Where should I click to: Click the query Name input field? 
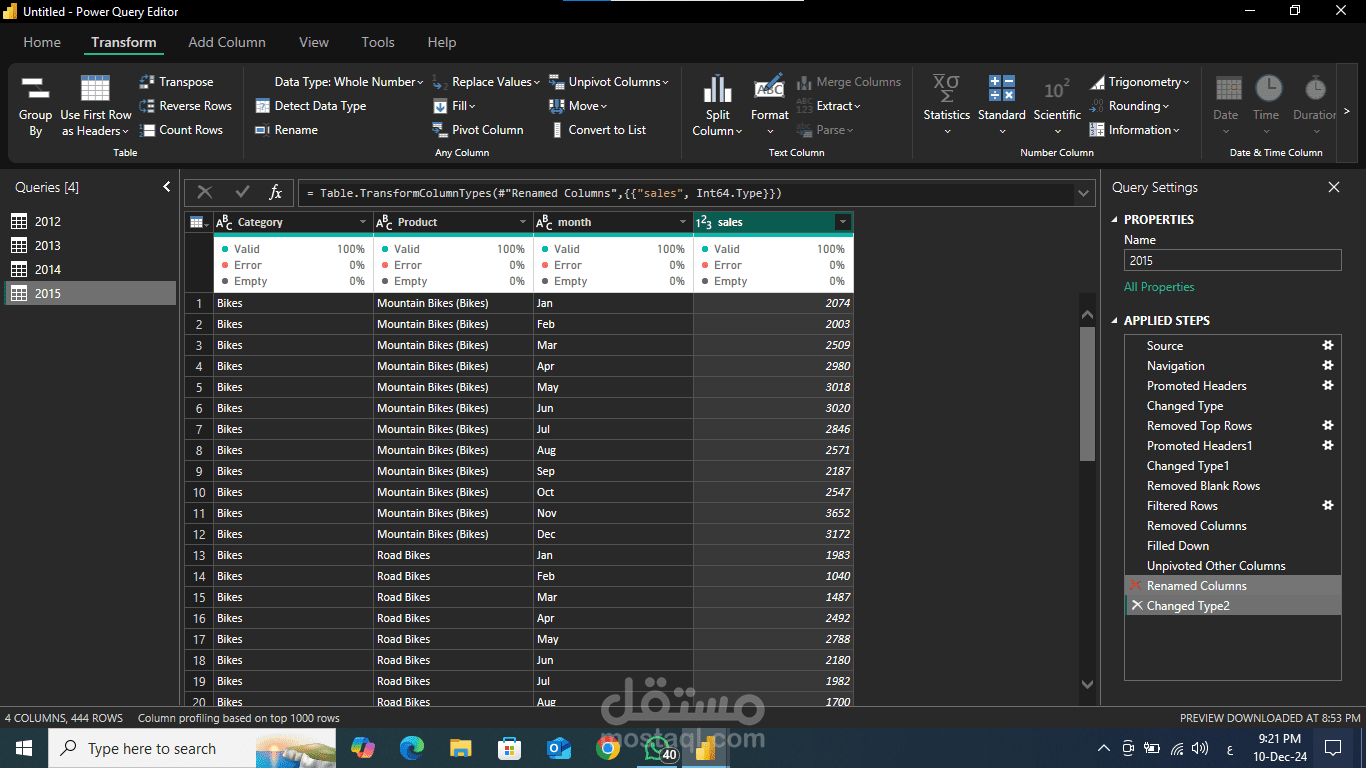coord(1232,260)
